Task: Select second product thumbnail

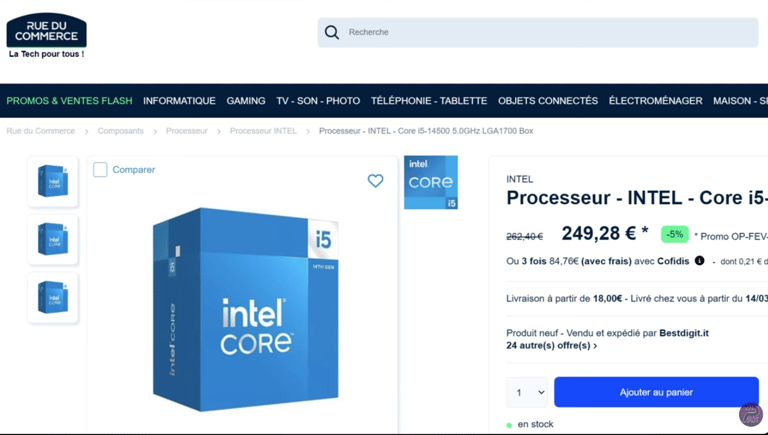Action: click(53, 239)
